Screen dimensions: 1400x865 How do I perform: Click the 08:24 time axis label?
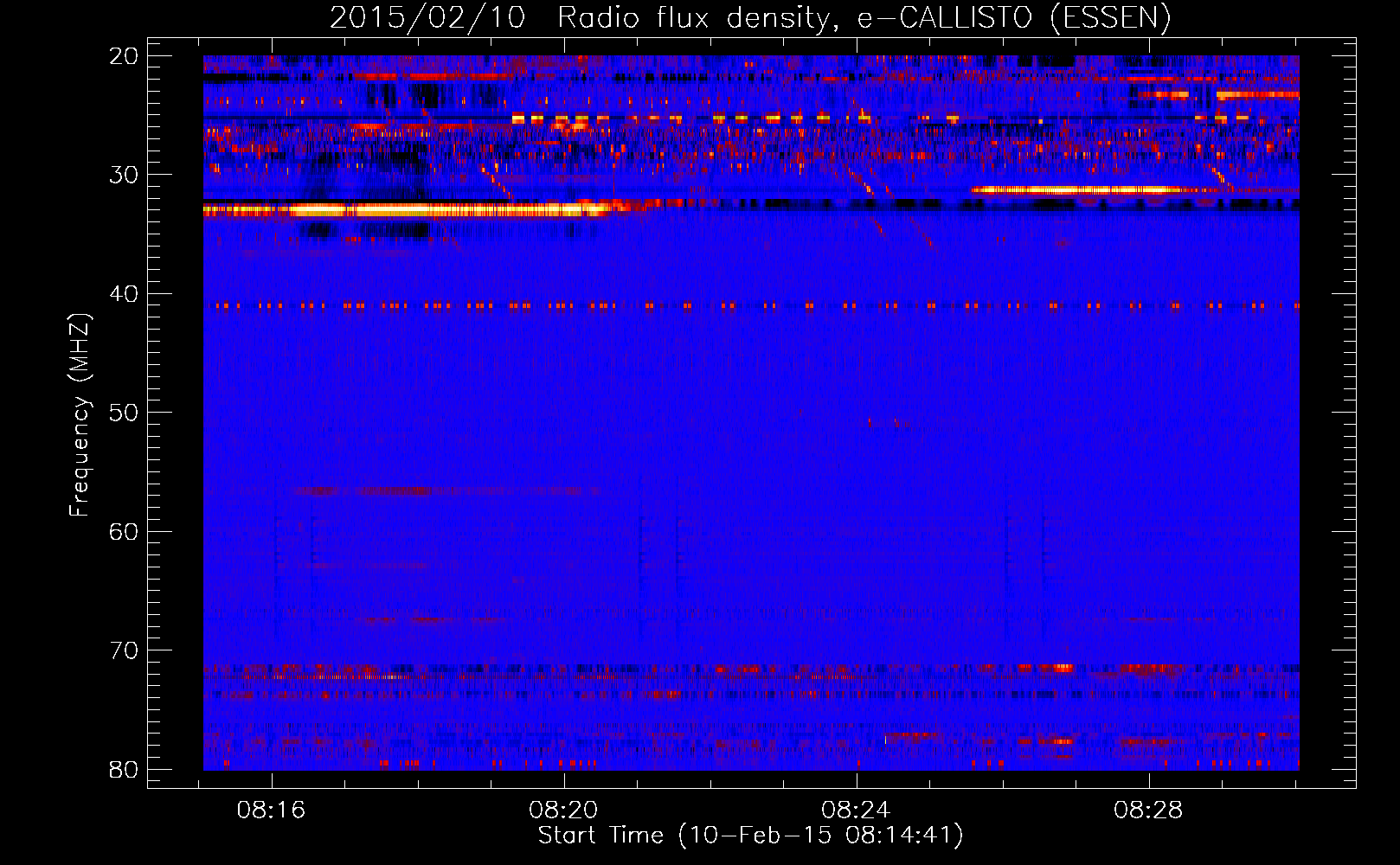pyautogui.click(x=857, y=811)
